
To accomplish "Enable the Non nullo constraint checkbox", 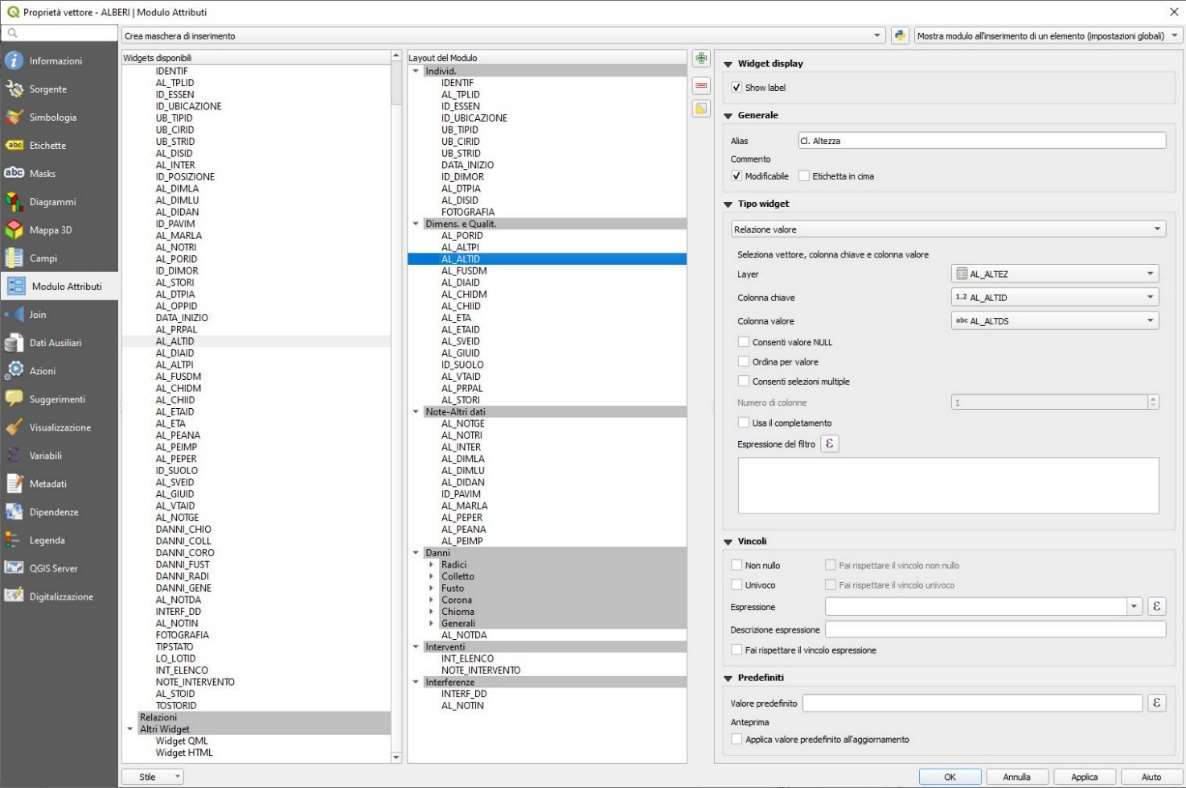I will pos(737,565).
